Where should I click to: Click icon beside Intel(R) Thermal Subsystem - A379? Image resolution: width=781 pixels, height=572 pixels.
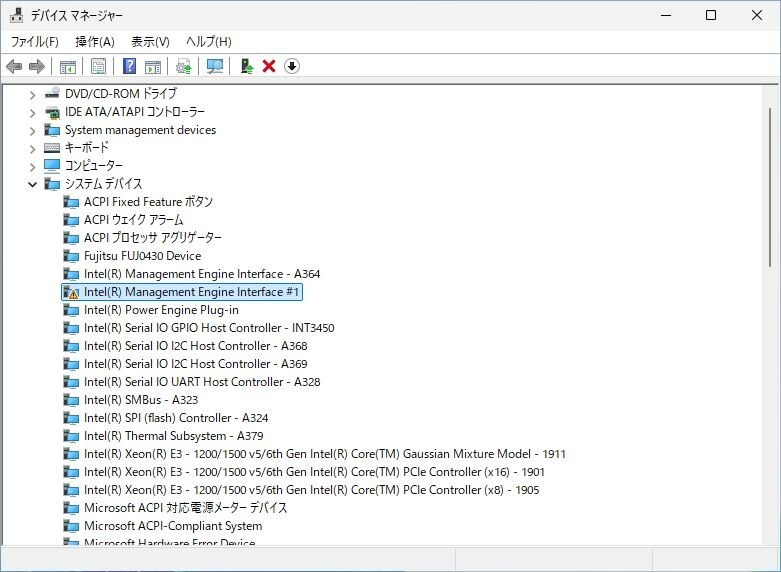71,436
